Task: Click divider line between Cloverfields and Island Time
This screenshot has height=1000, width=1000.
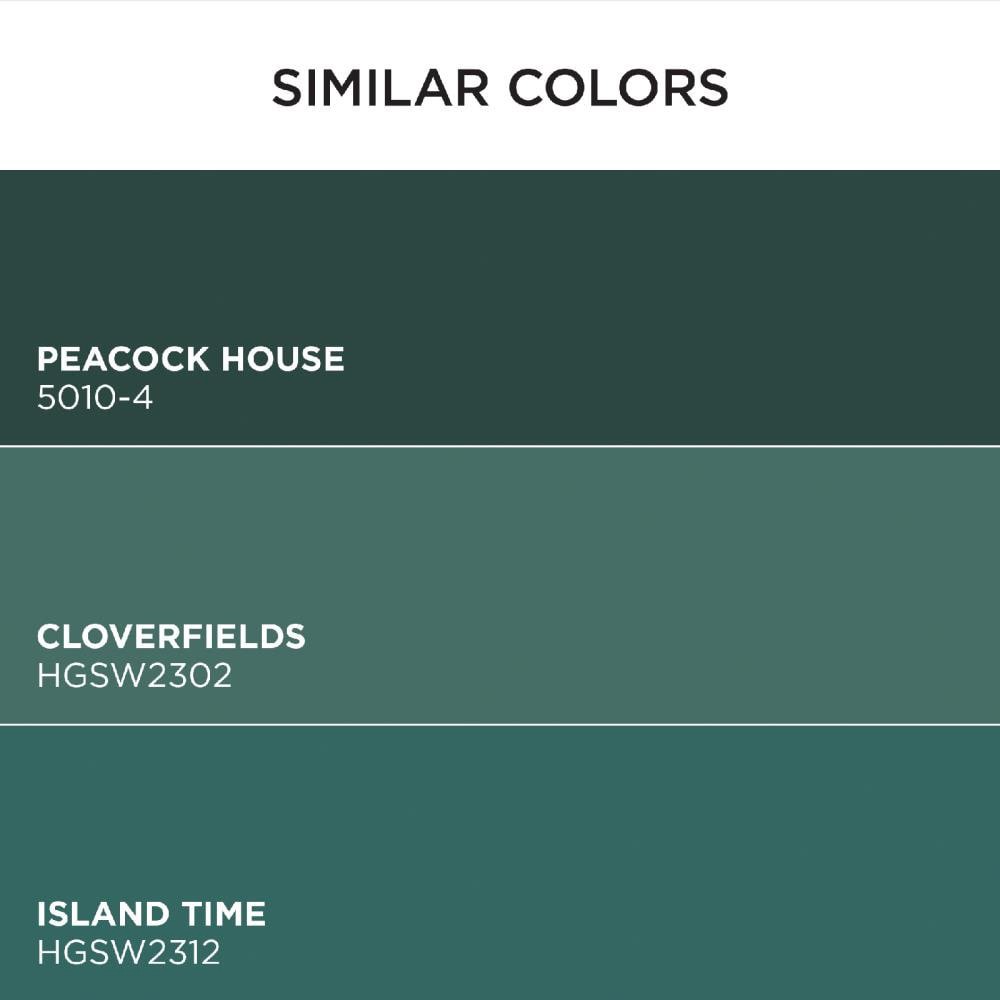Action: pos(500,724)
